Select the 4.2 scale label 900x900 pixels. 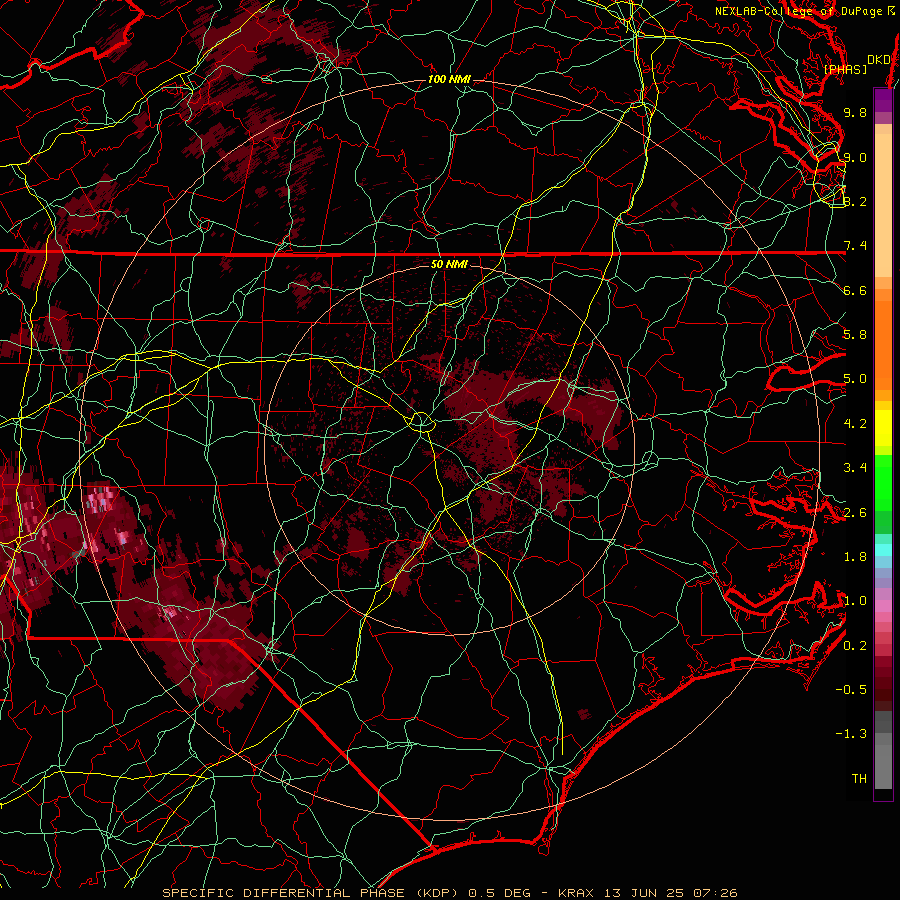click(855, 424)
